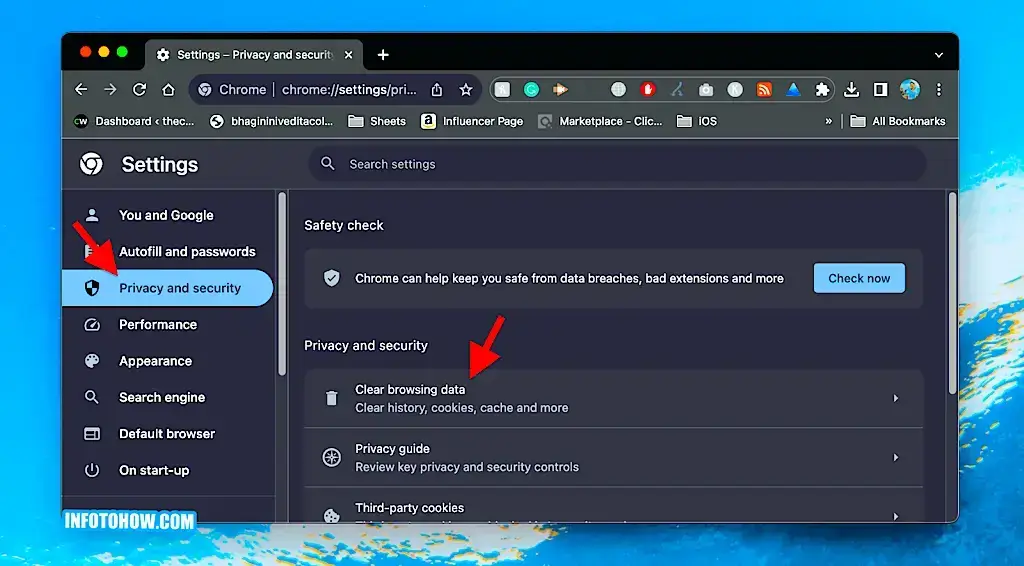Open Marketplace - Clic... bookmark
Screen dimensions: 1024x566
tap(600, 121)
